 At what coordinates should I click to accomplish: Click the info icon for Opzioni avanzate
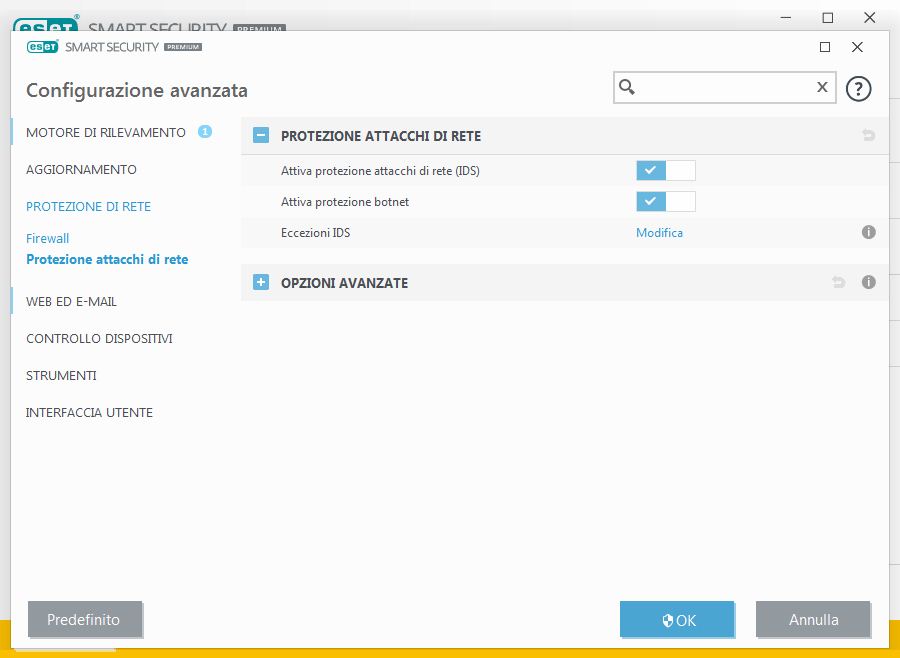[868, 282]
